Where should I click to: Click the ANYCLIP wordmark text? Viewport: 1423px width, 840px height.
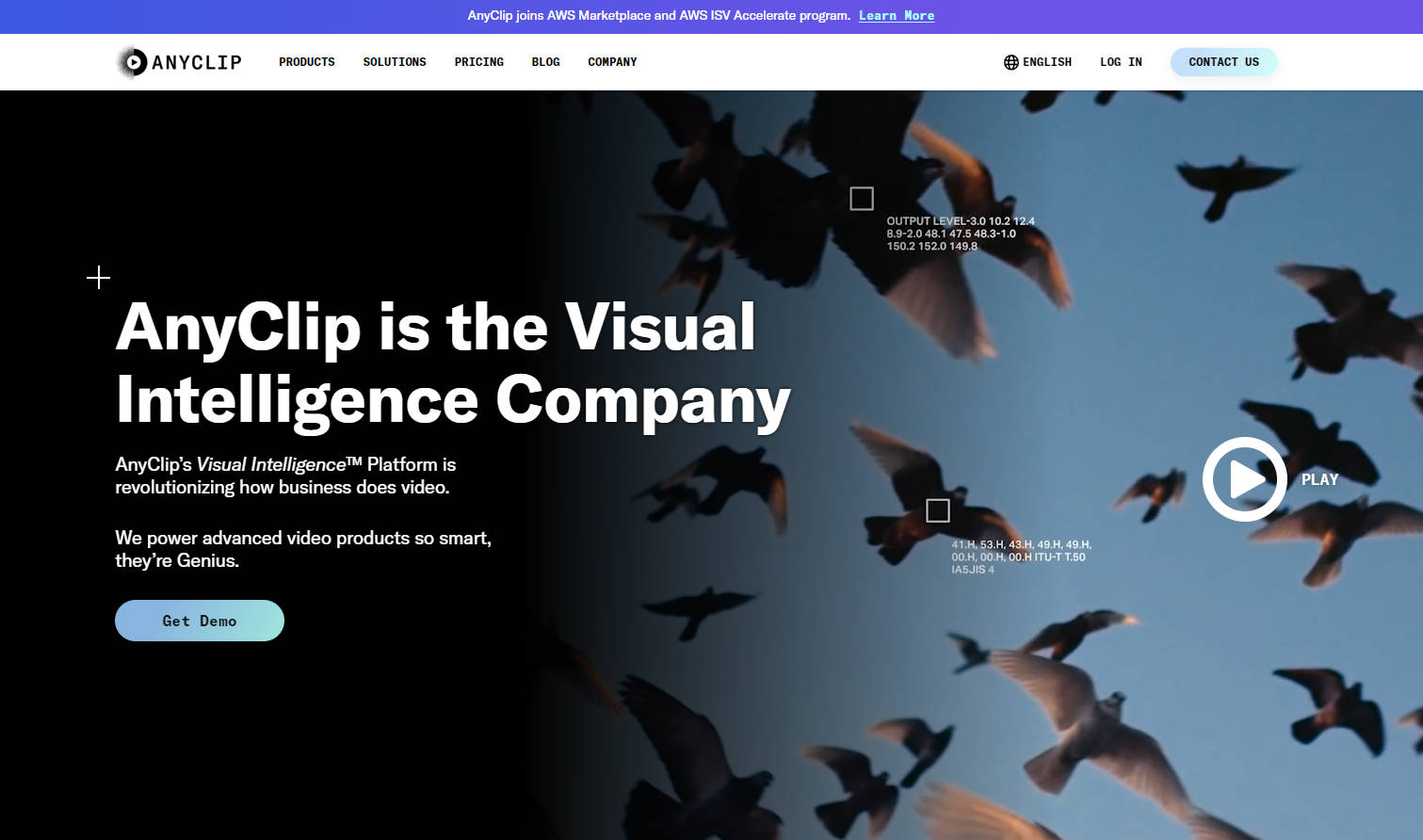pos(197,62)
